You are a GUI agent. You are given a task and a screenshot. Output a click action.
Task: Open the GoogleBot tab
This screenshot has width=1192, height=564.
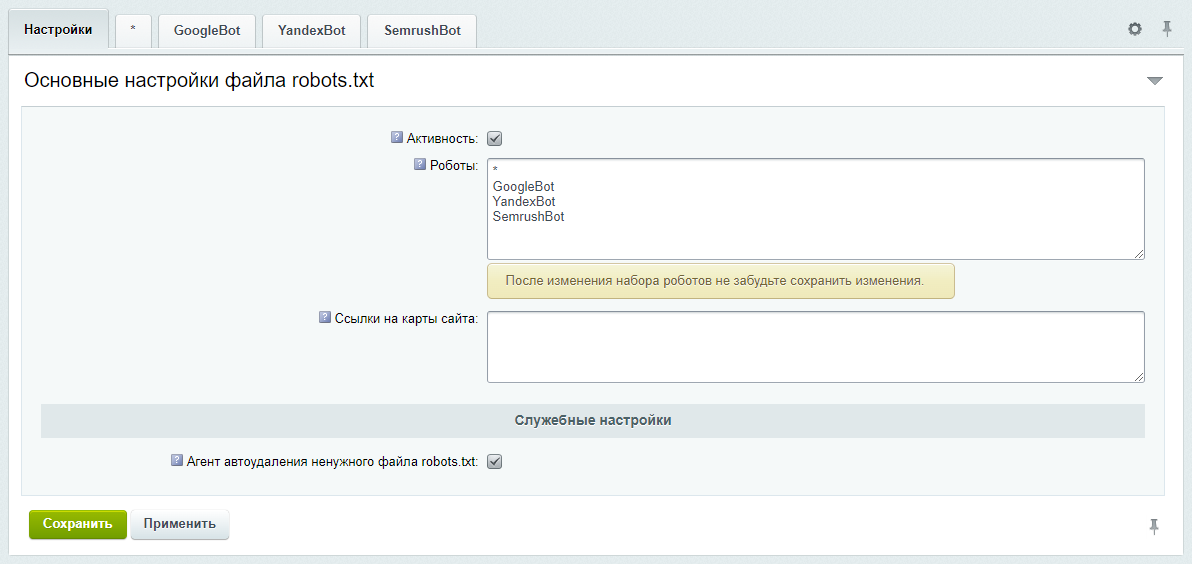coord(207,31)
